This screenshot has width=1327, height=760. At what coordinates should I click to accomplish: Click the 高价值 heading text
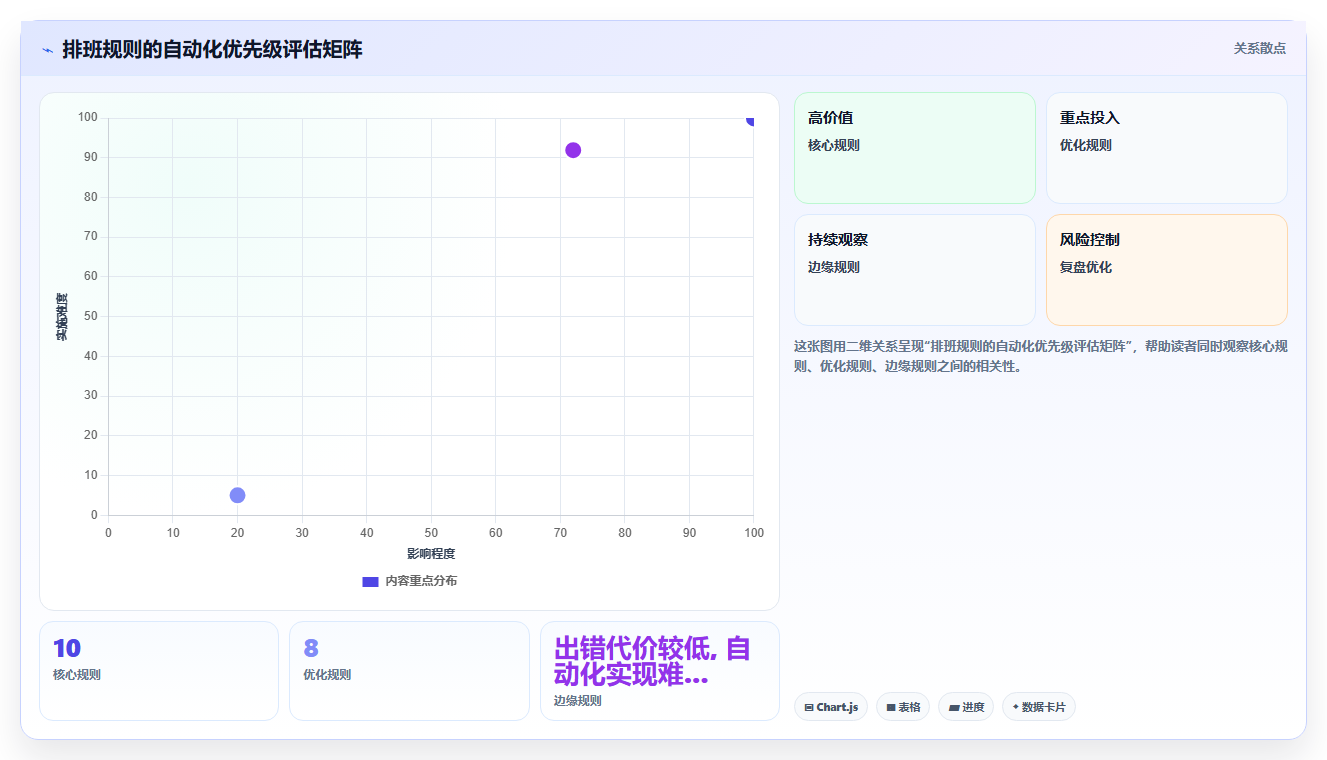[830, 118]
